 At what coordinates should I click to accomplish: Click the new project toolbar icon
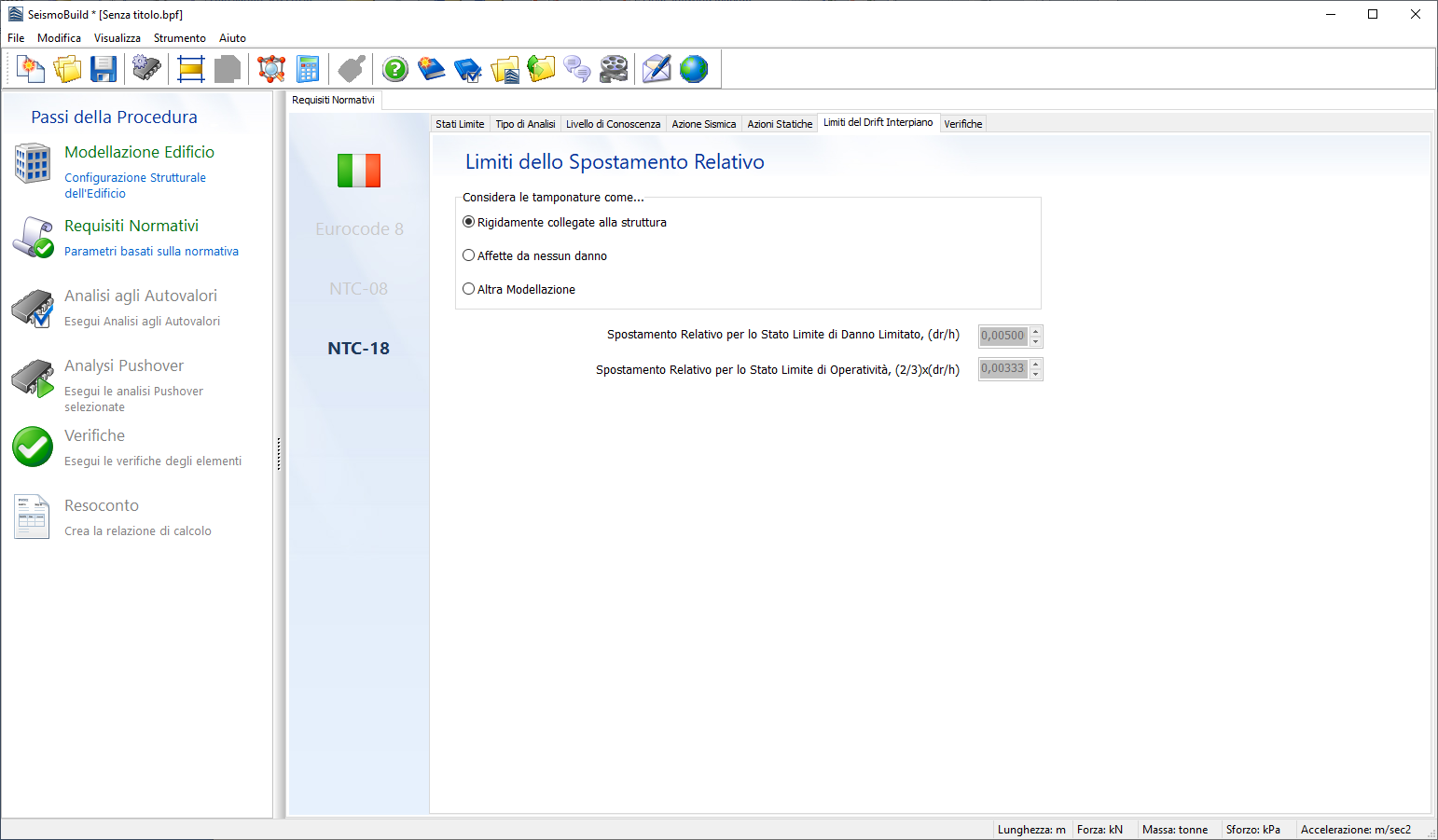31,69
